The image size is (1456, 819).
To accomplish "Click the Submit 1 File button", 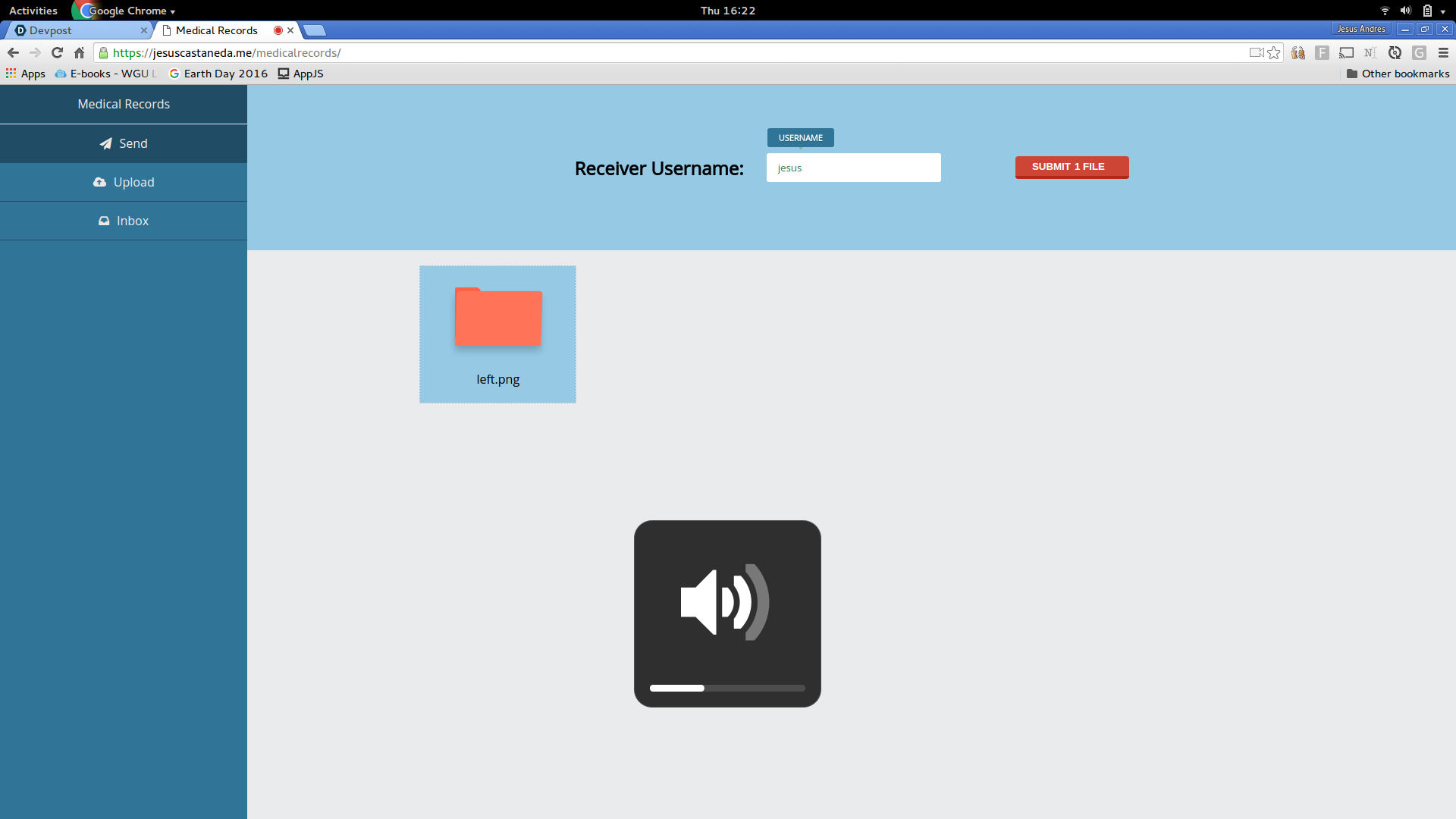I will pos(1072,167).
